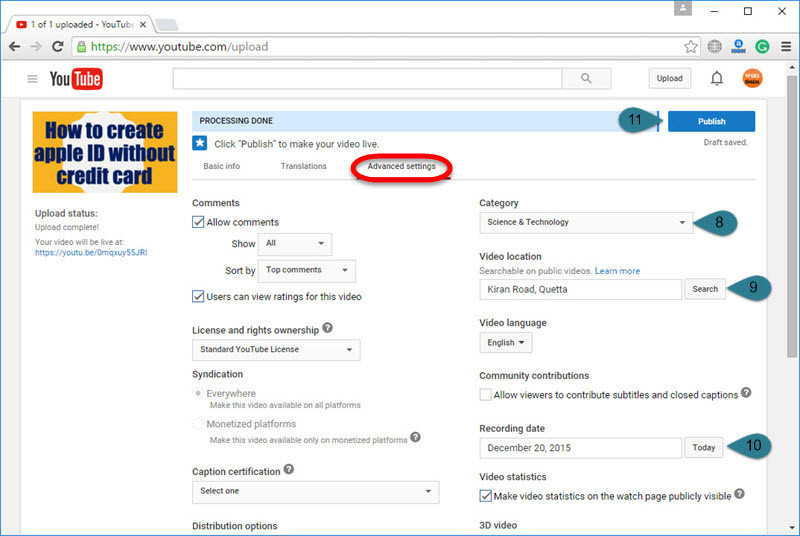Open the Video language 'English' dropdown
Screen dimensions: 800x536
click(x=506, y=343)
